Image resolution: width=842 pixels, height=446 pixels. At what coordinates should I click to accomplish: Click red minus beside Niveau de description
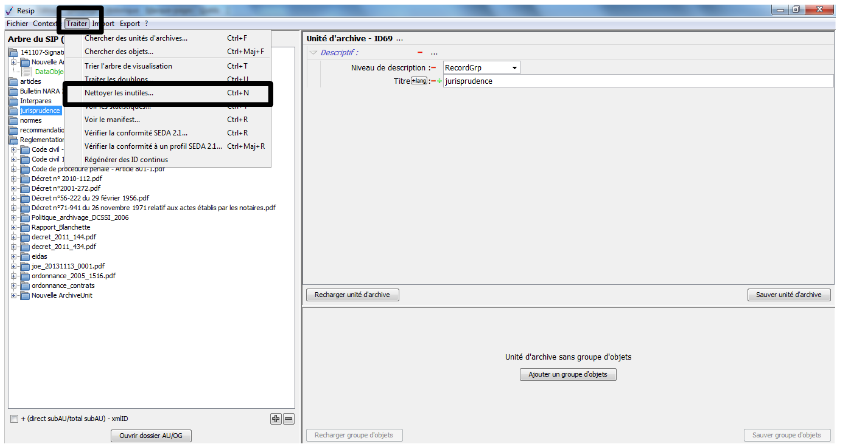435,68
